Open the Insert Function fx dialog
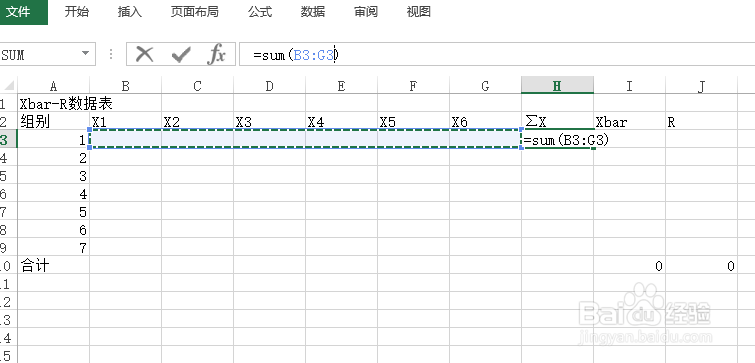Viewport: 755px width, 363px height. (x=216, y=54)
